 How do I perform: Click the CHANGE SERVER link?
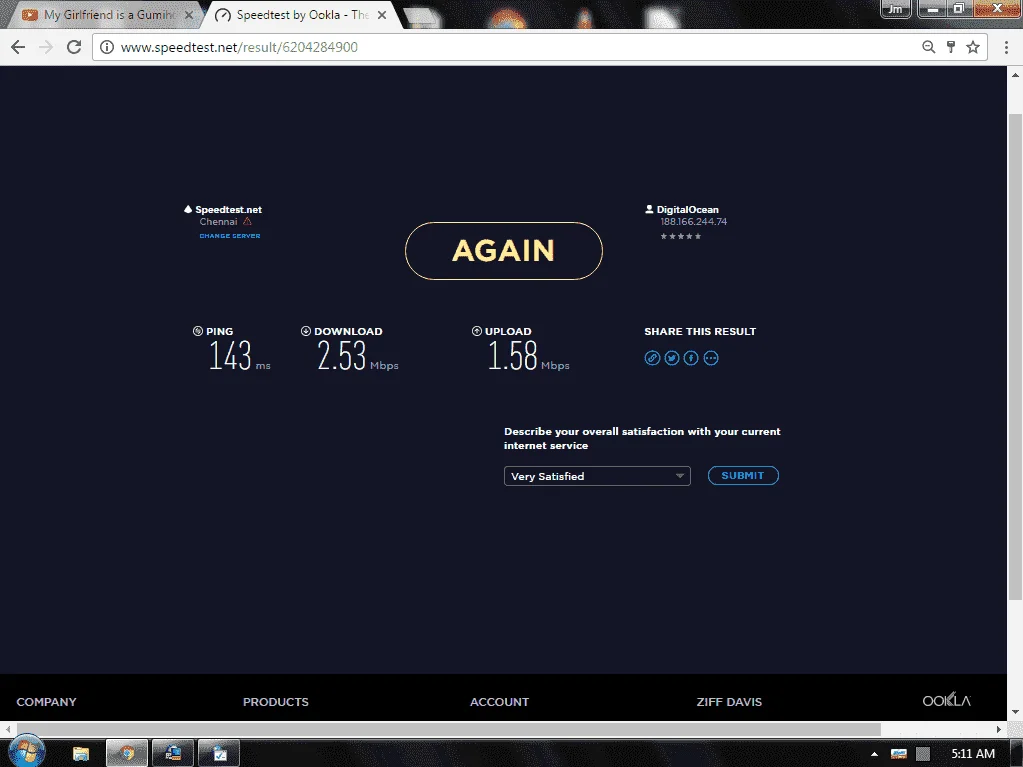coord(230,236)
